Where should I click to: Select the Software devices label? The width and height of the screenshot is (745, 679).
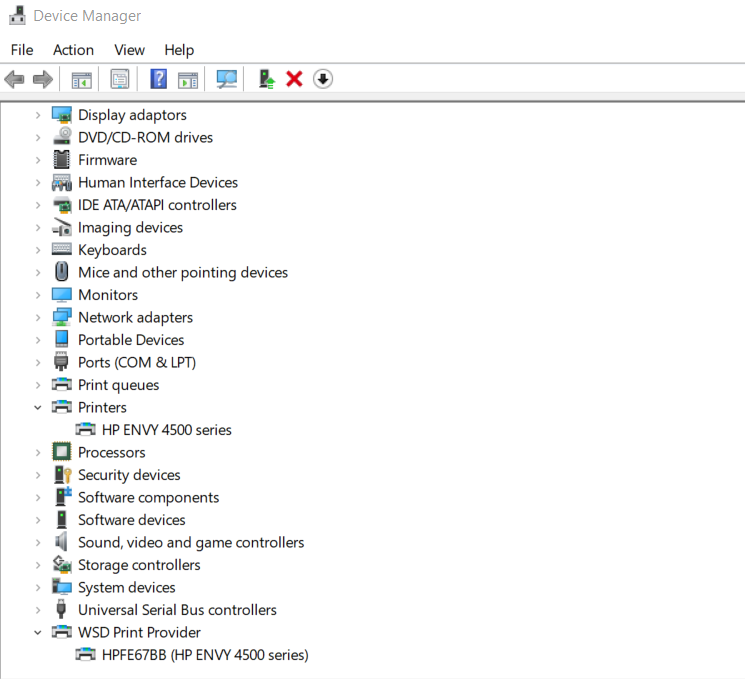tap(132, 520)
